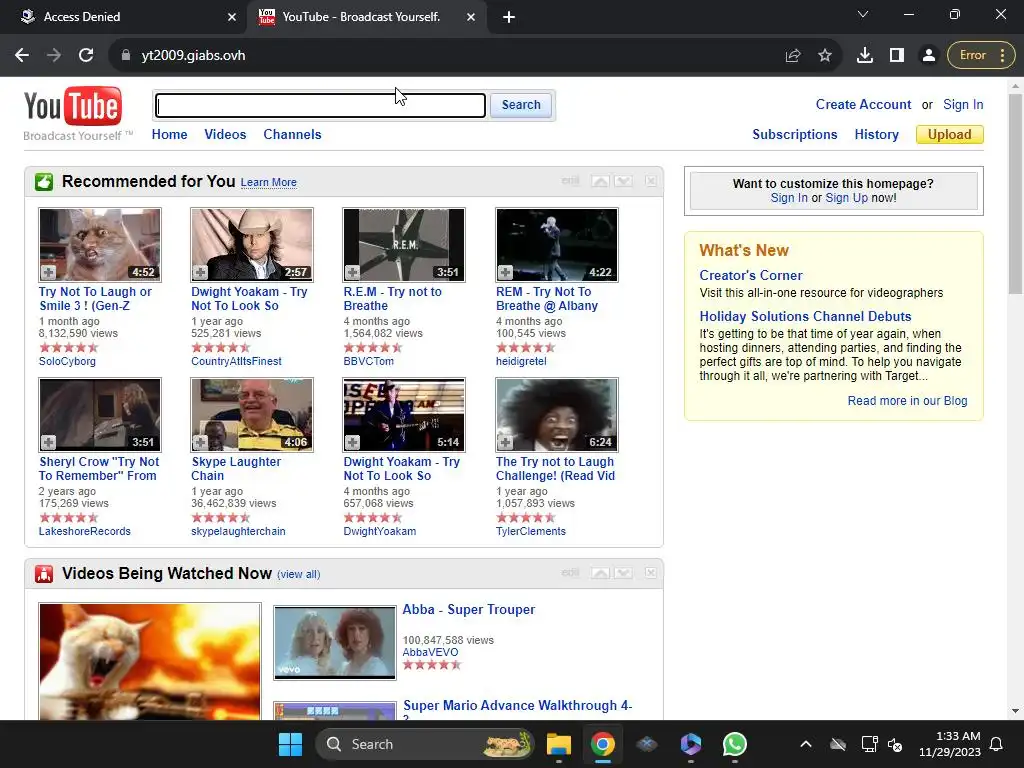Image resolution: width=1024 pixels, height=768 pixels.
Task: Add the Try Not To Laugh cat video to queue
Action: pos(48,272)
